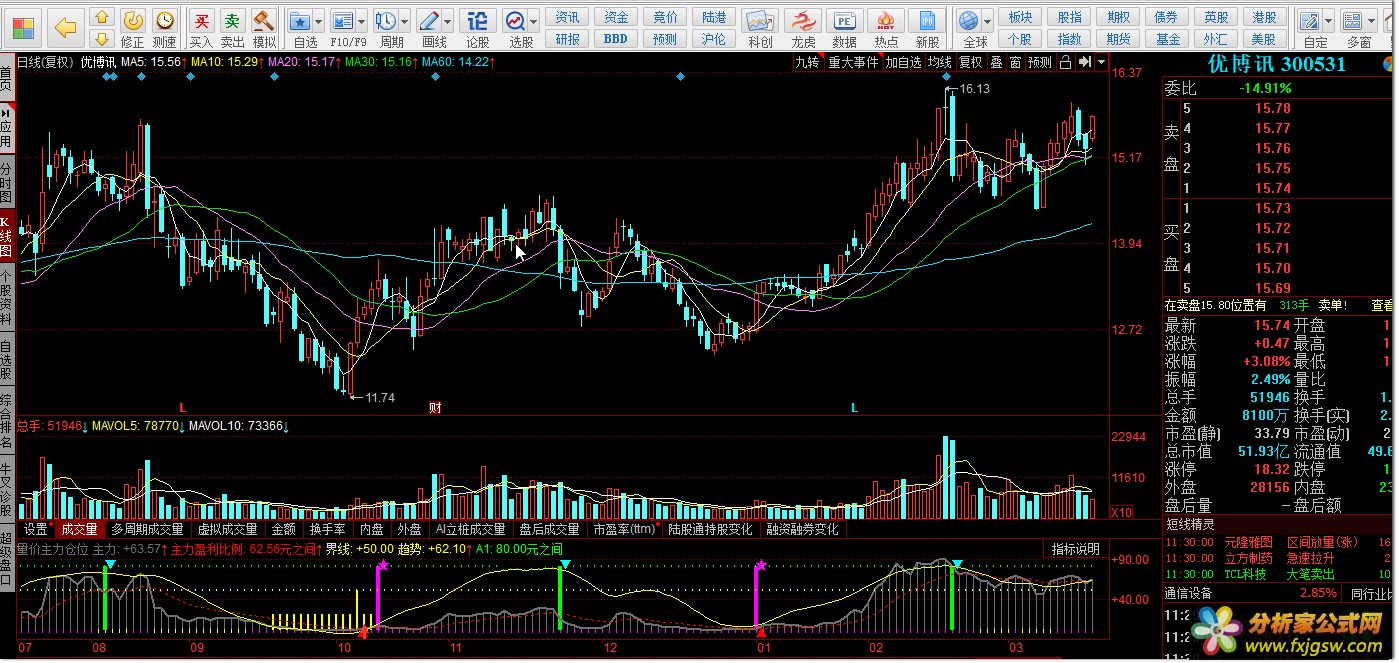Open the F10/F9 info icon
This screenshot has width=1399, height=663.
tap(343, 20)
